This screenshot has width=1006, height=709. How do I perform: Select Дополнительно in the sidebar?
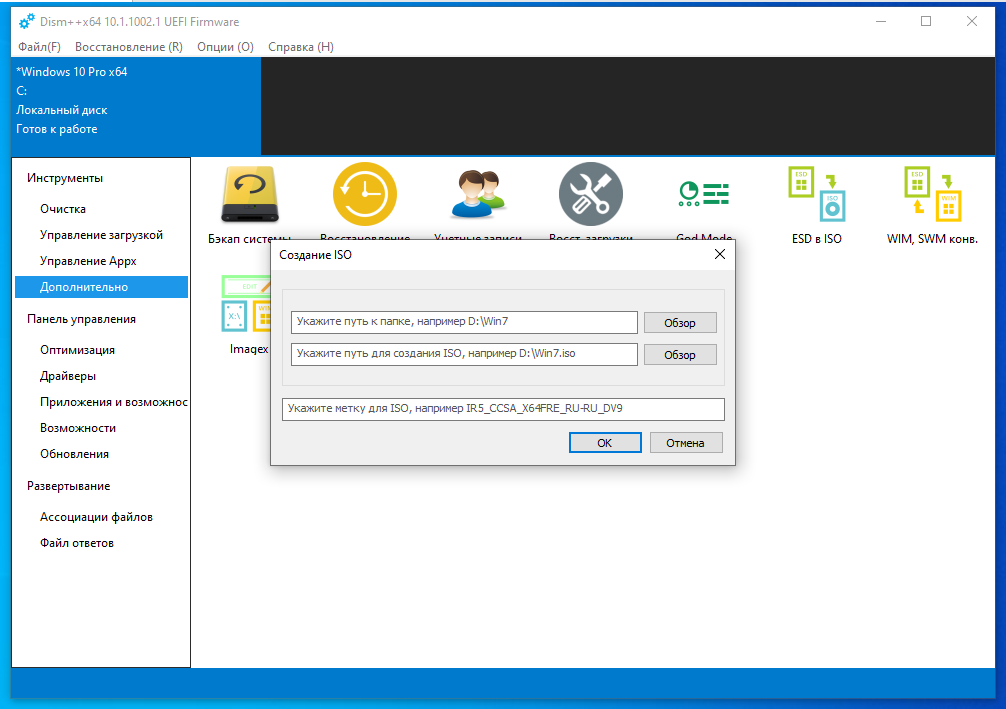pyautogui.click(x=101, y=287)
